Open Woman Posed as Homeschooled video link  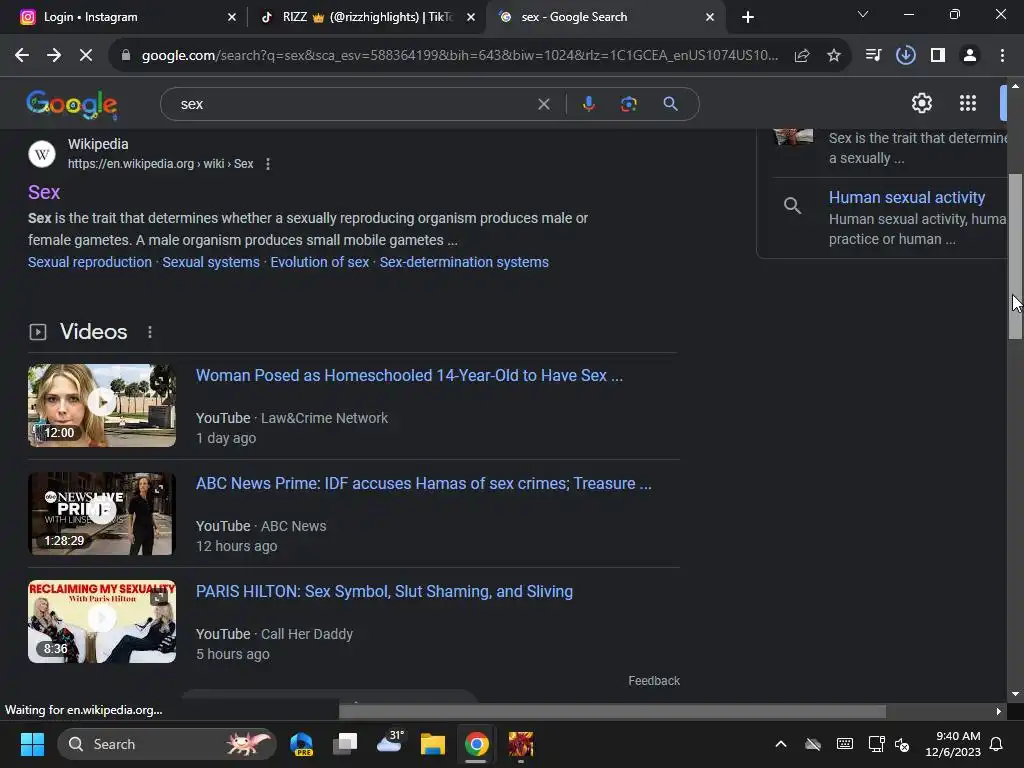[x=409, y=376]
